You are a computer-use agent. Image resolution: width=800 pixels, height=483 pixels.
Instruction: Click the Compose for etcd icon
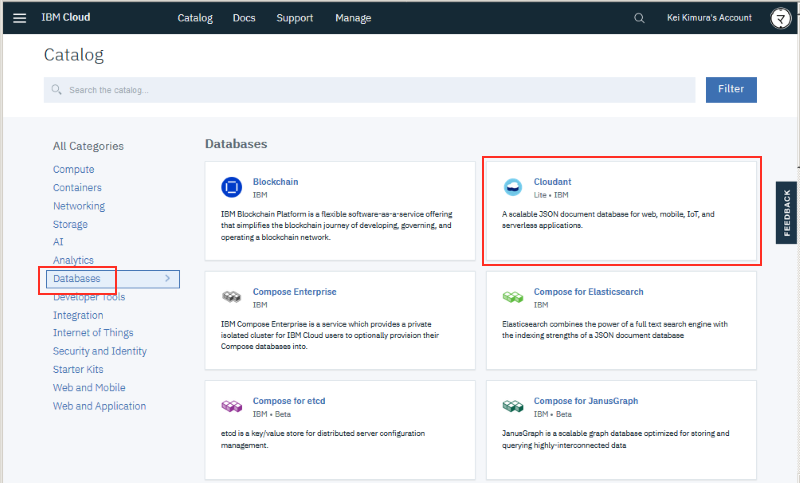point(232,406)
